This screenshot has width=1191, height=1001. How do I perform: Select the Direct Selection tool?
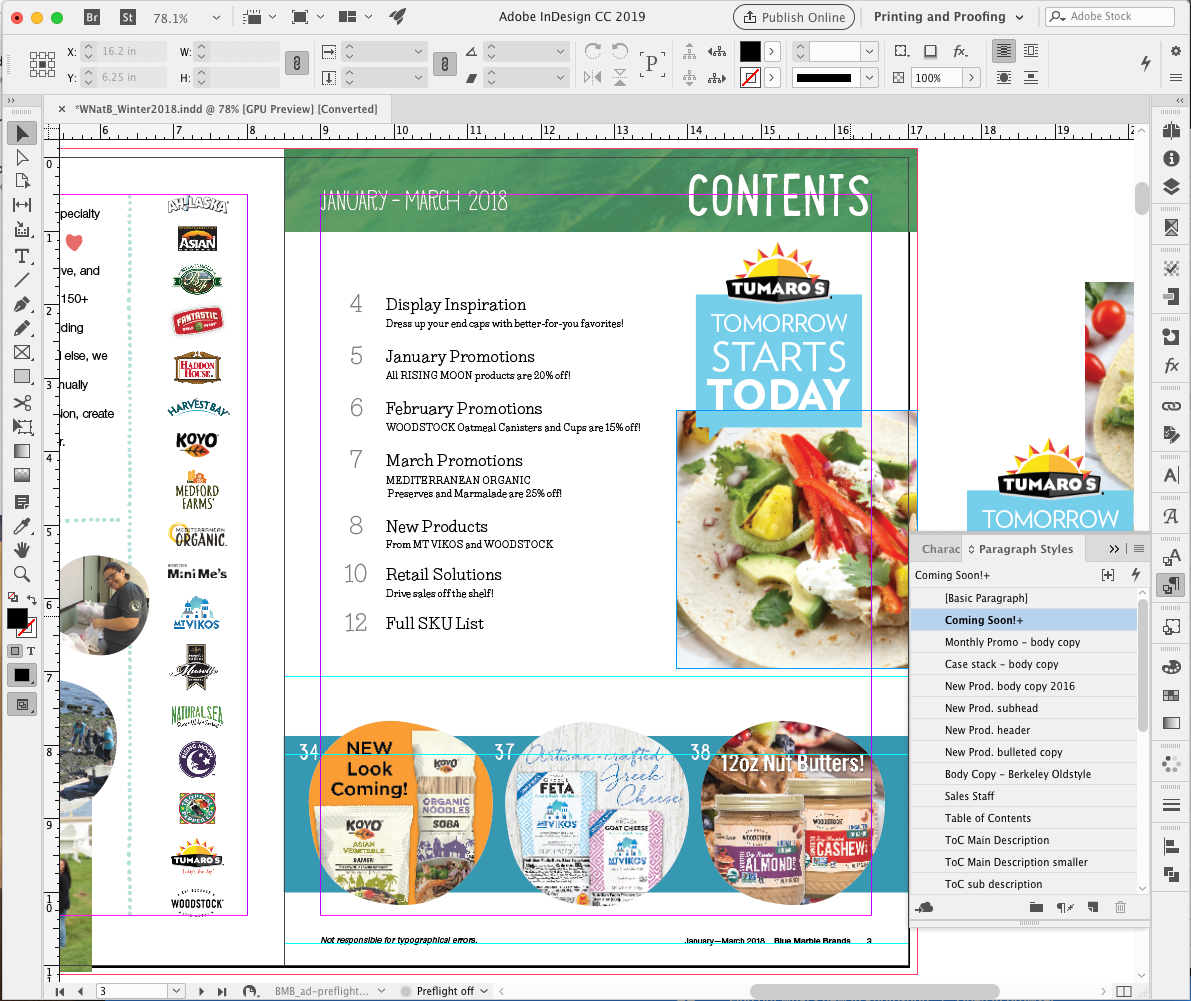(x=22, y=157)
